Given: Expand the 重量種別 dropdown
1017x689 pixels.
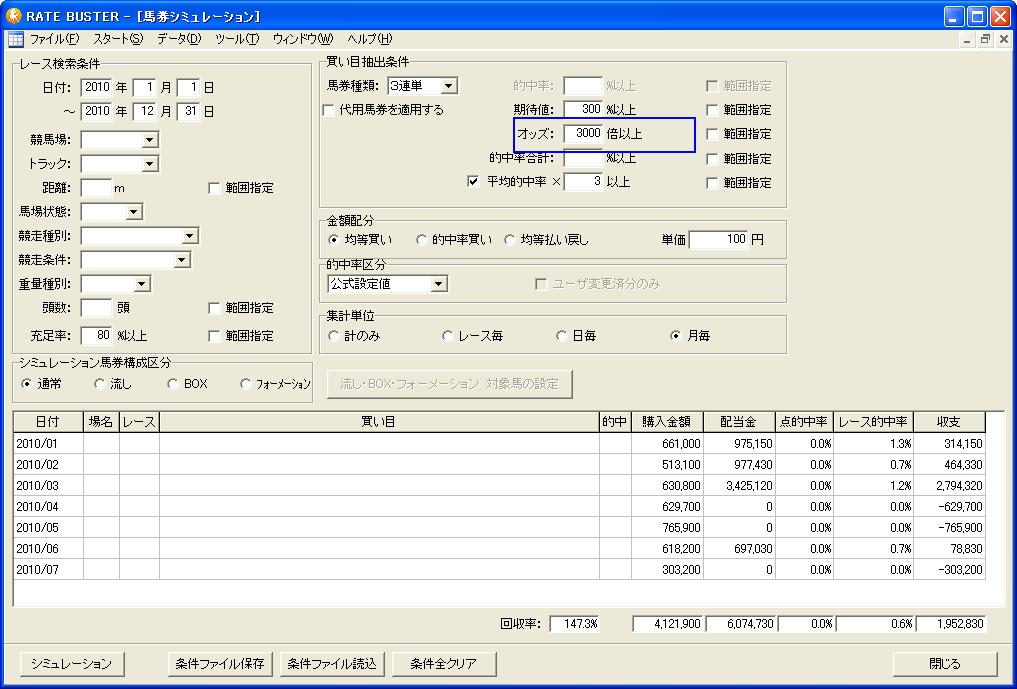Looking at the screenshot, I should coord(142,284).
